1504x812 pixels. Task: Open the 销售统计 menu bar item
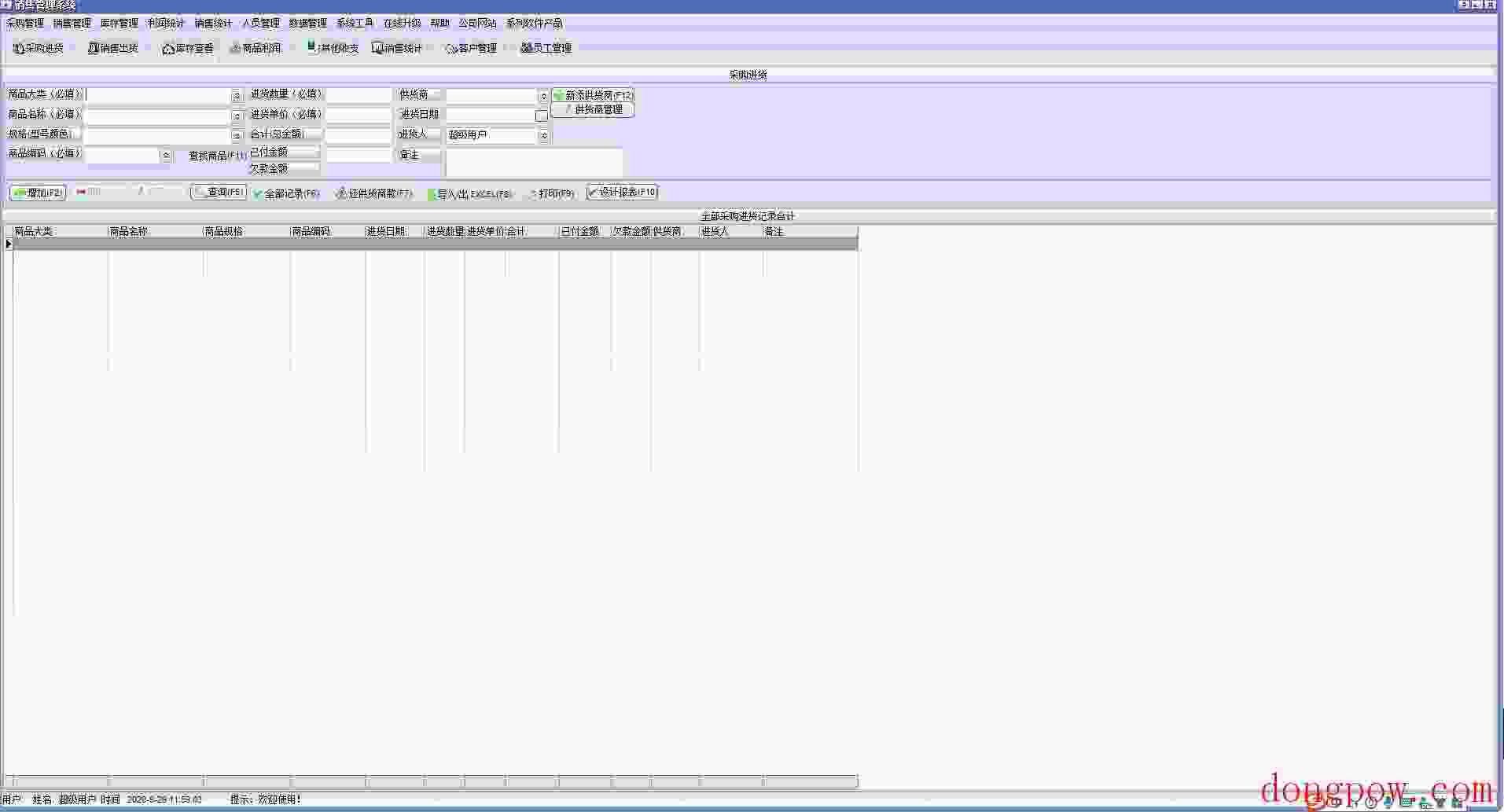click(x=214, y=24)
